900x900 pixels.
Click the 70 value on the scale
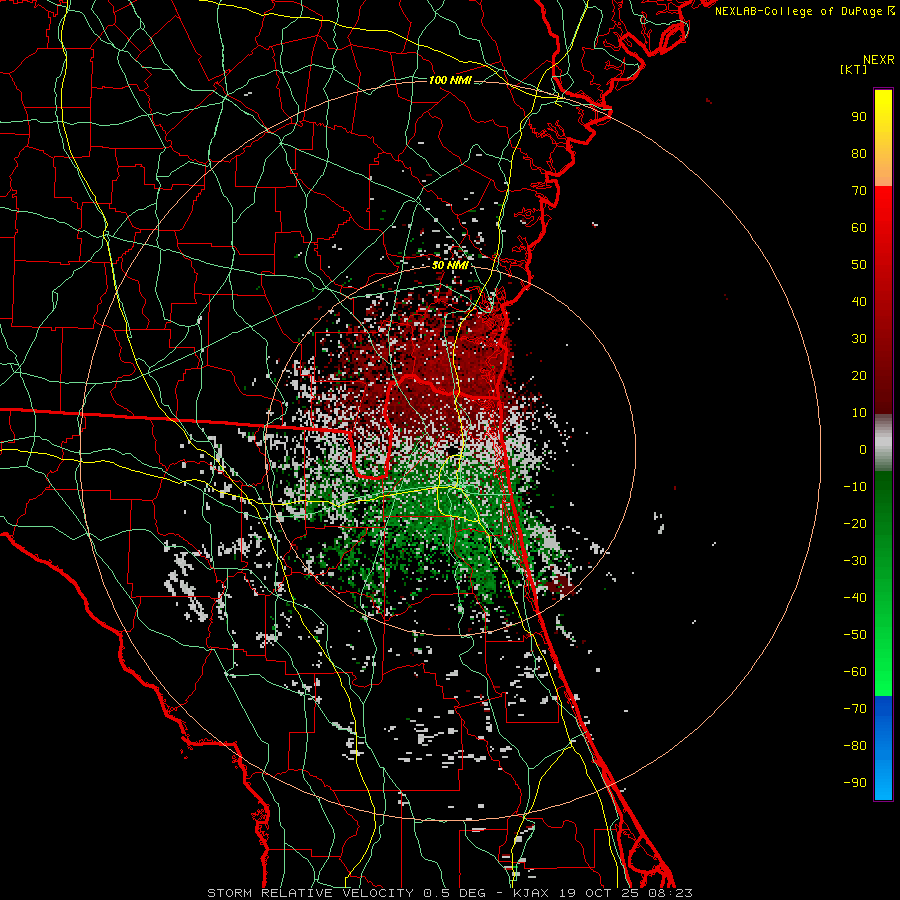(859, 191)
